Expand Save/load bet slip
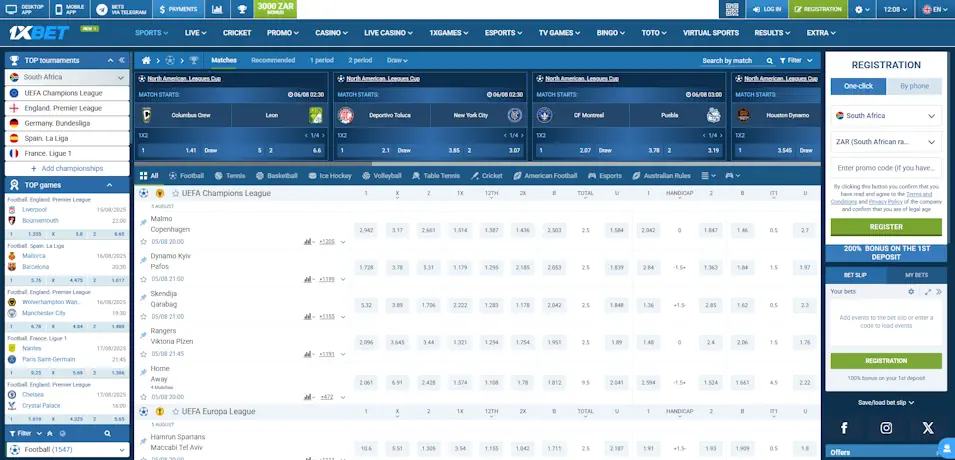The height and width of the screenshot is (460, 955). tap(886, 402)
